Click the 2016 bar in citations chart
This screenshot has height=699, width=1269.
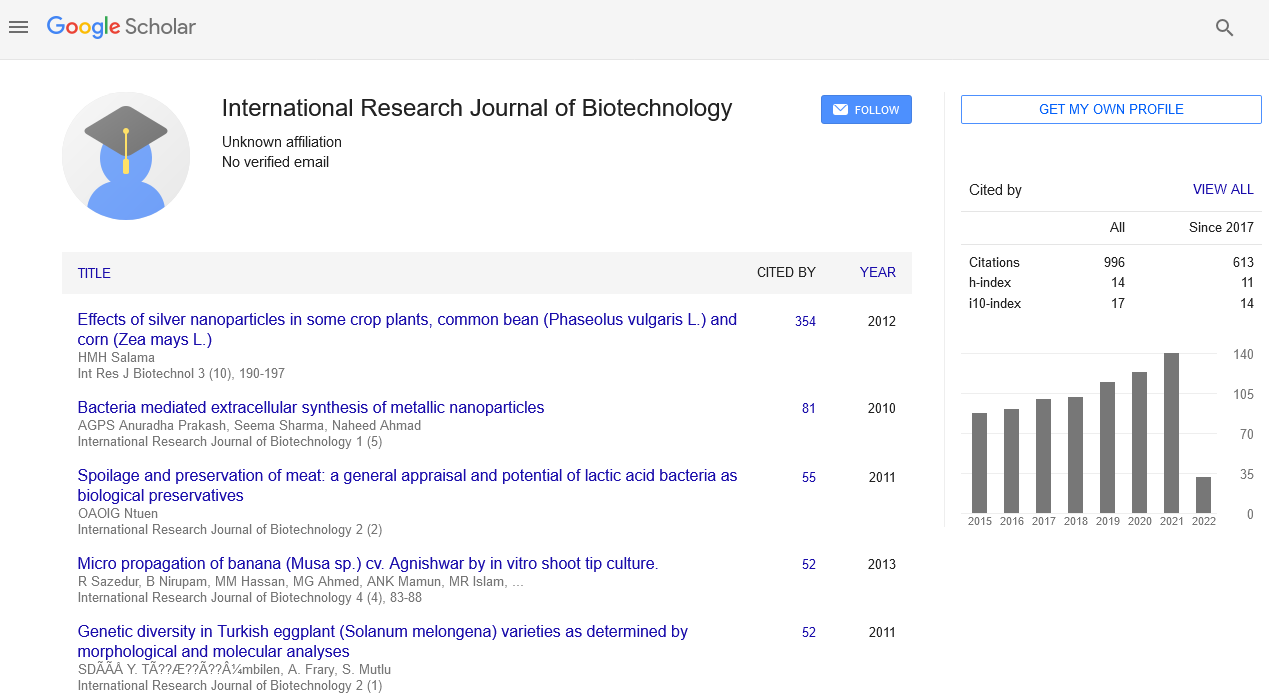point(1012,461)
